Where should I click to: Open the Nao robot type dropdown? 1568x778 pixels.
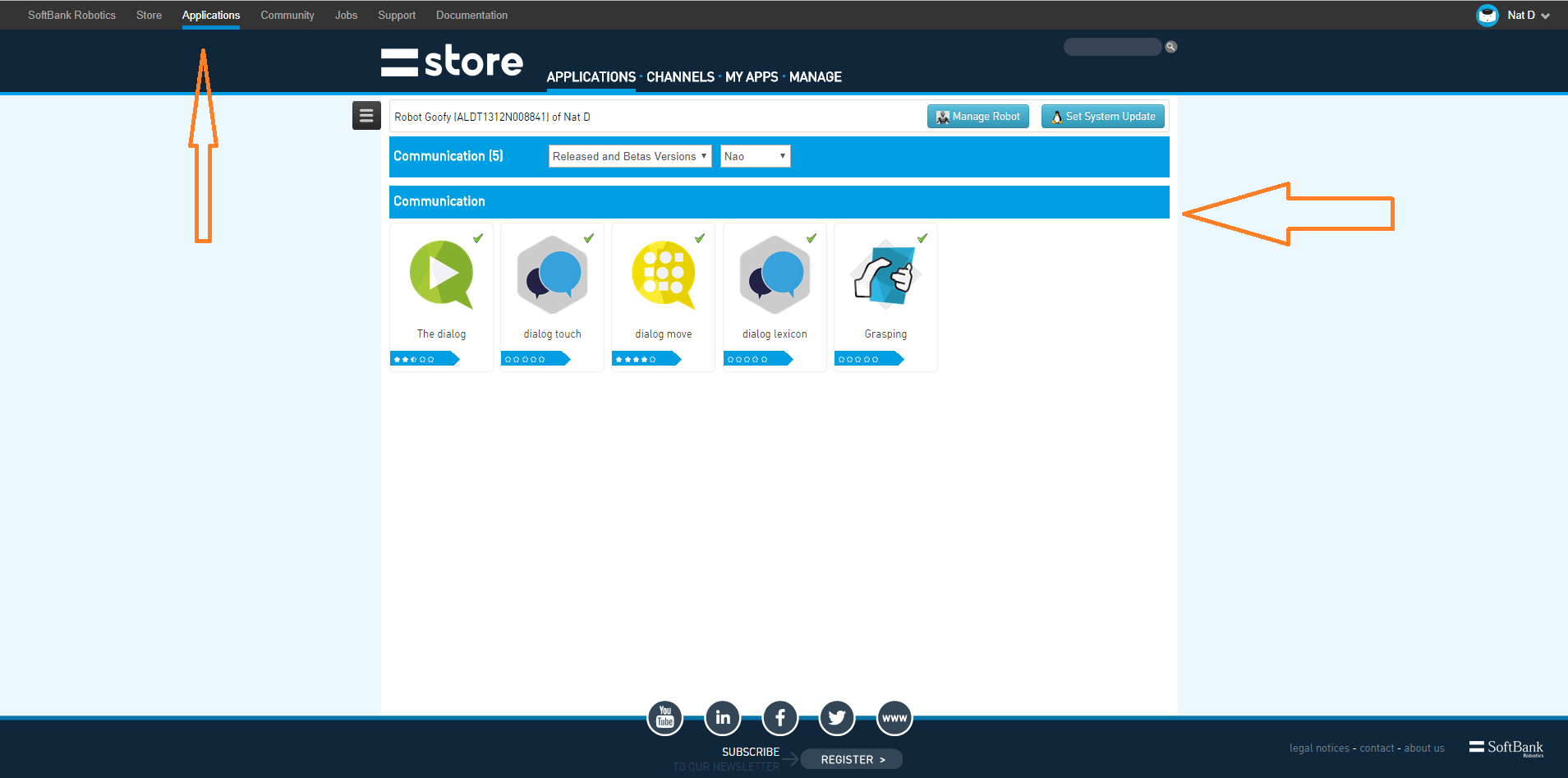(756, 156)
